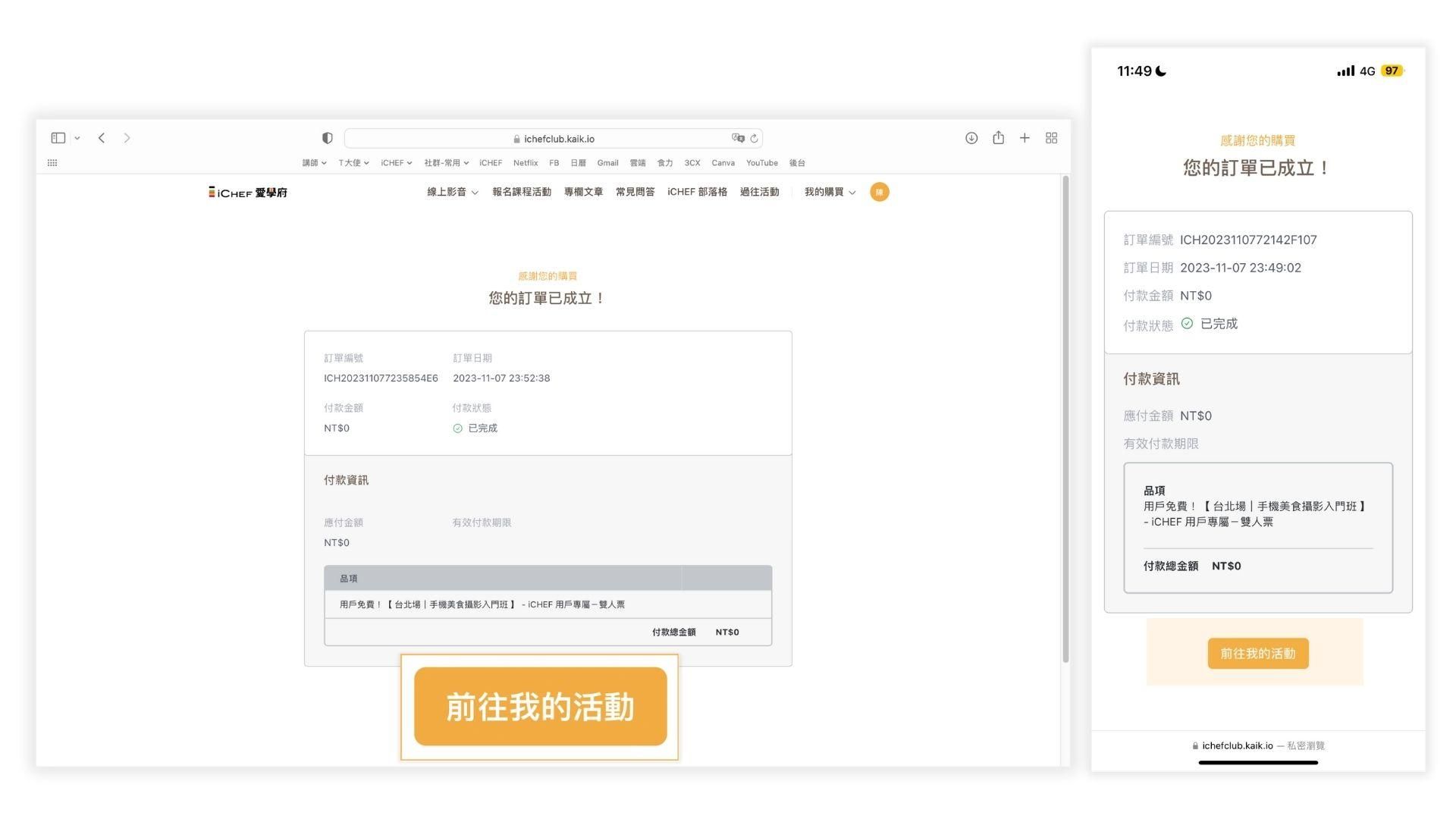
Task: Toggle the Safari sidebar icon
Action: tap(58, 138)
